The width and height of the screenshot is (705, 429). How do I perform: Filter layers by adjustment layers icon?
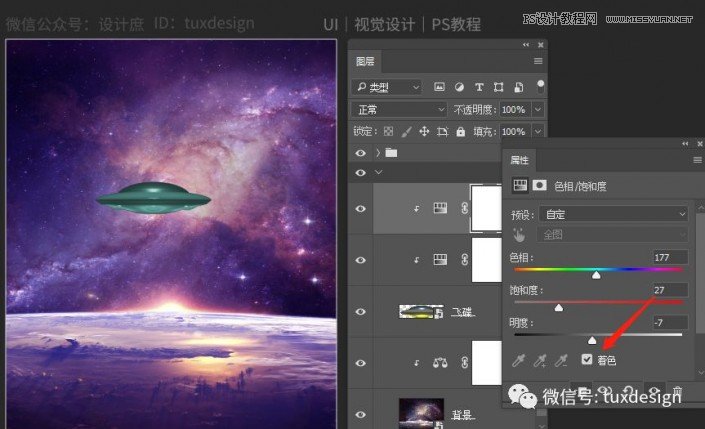point(459,87)
